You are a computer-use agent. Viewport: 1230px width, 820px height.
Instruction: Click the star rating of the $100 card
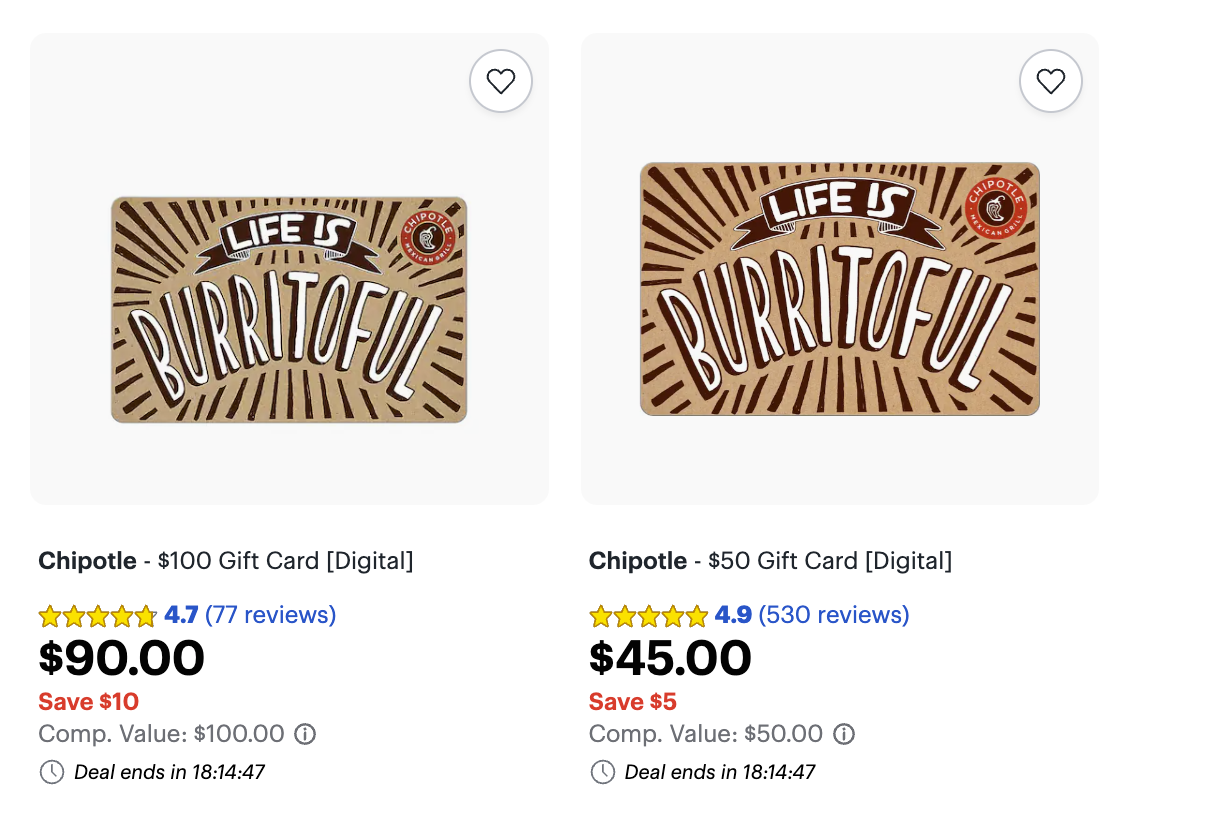click(x=98, y=615)
